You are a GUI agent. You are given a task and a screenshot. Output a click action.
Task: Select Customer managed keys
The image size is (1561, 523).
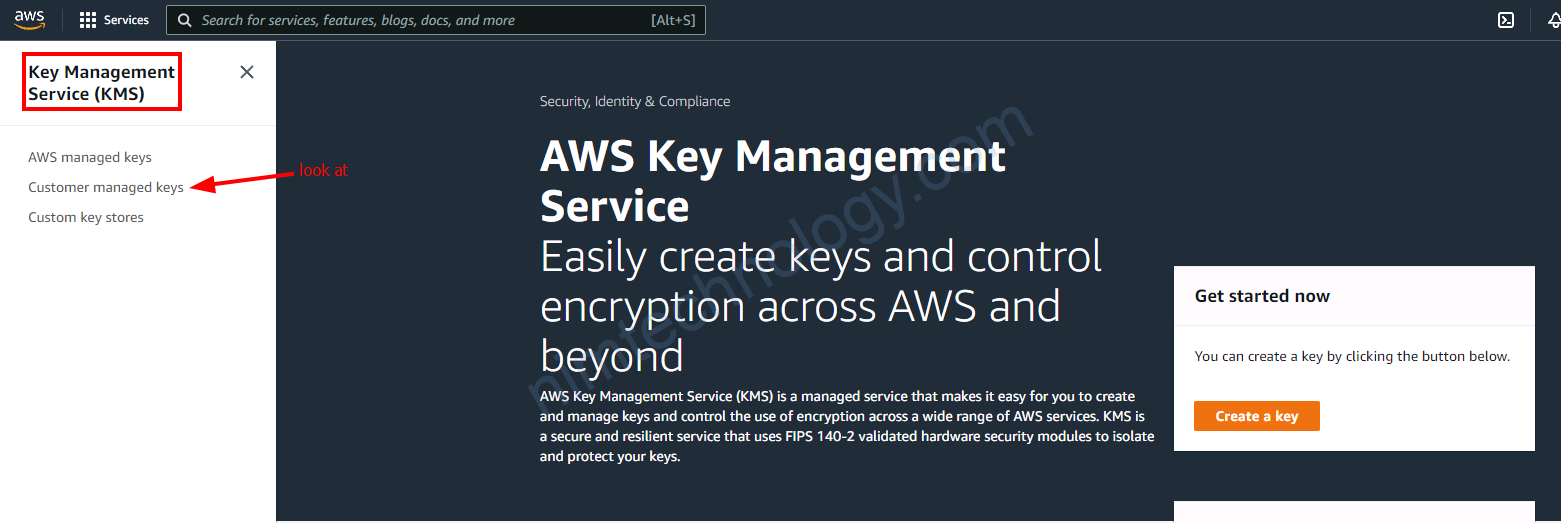coord(106,187)
